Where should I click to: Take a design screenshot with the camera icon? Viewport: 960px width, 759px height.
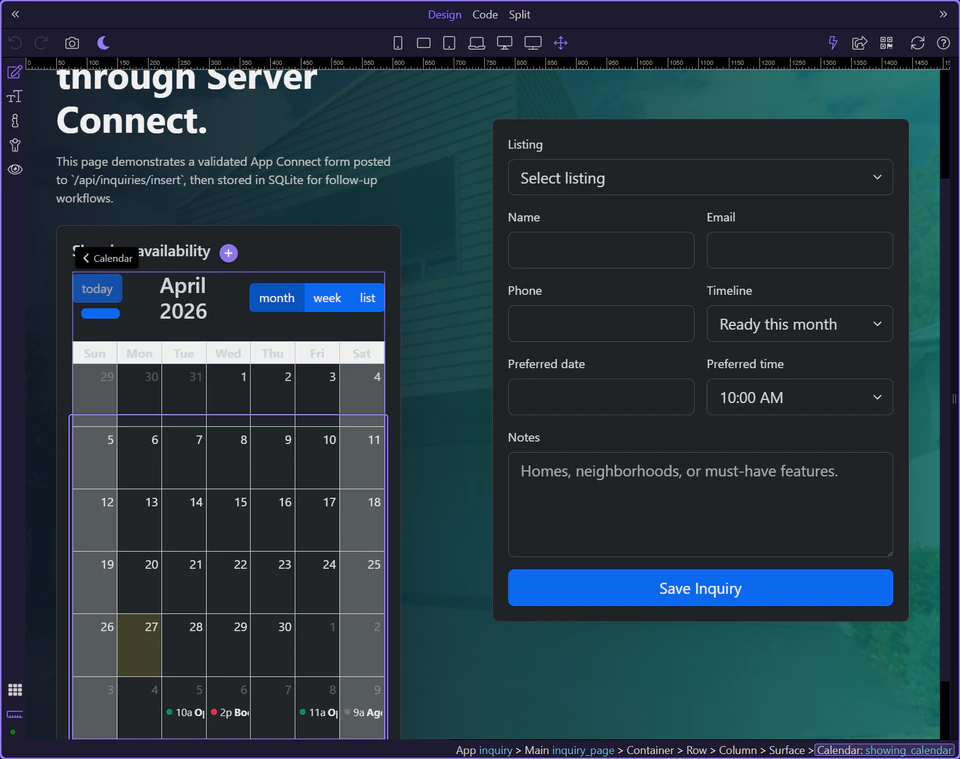72,43
